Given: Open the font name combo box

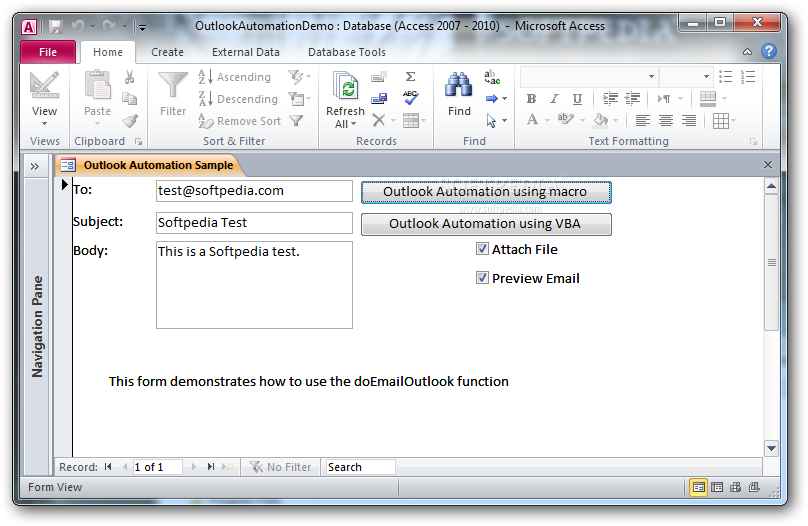Looking at the screenshot, I should (589, 77).
